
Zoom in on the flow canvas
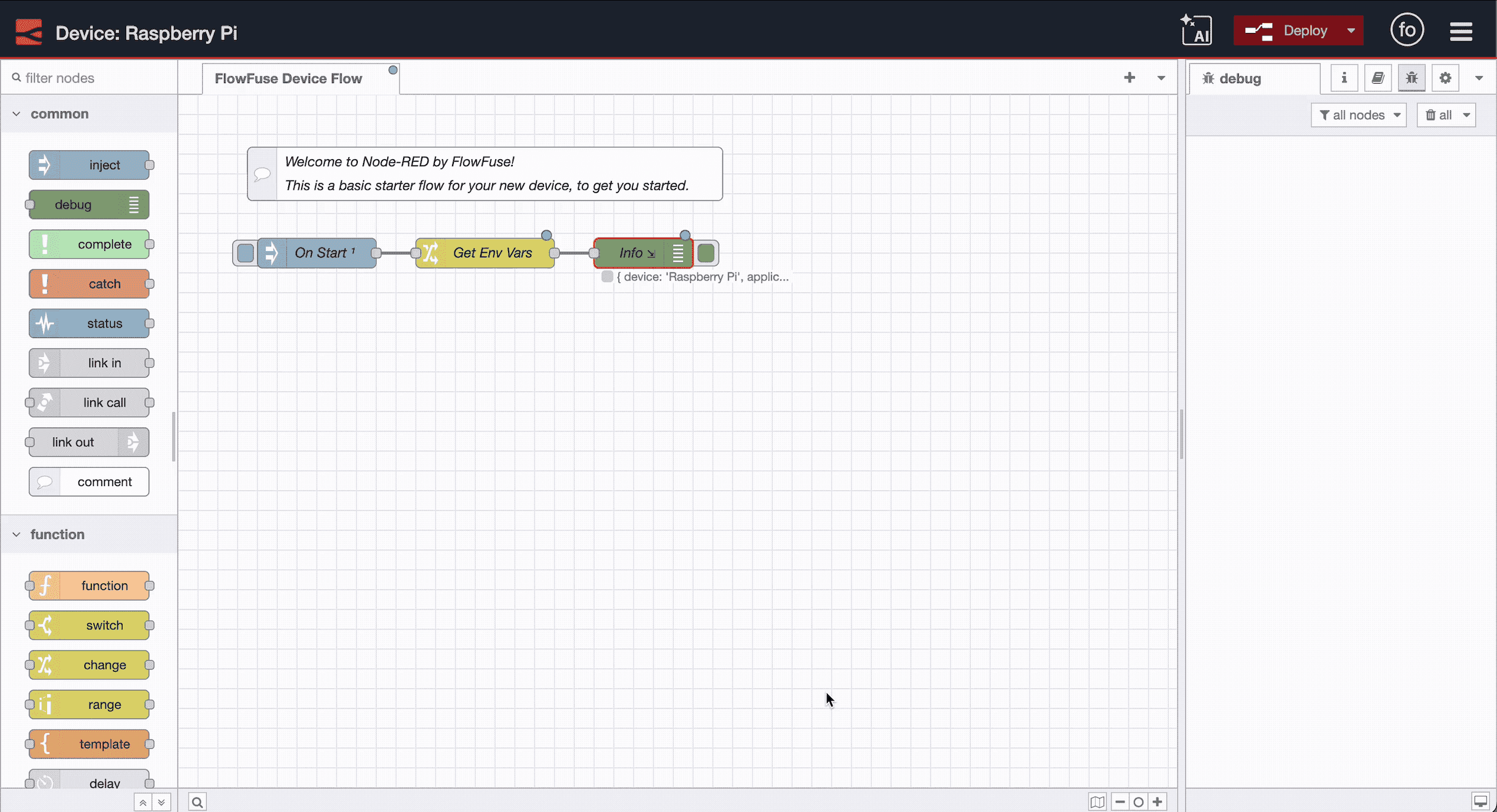pyautogui.click(x=1158, y=801)
